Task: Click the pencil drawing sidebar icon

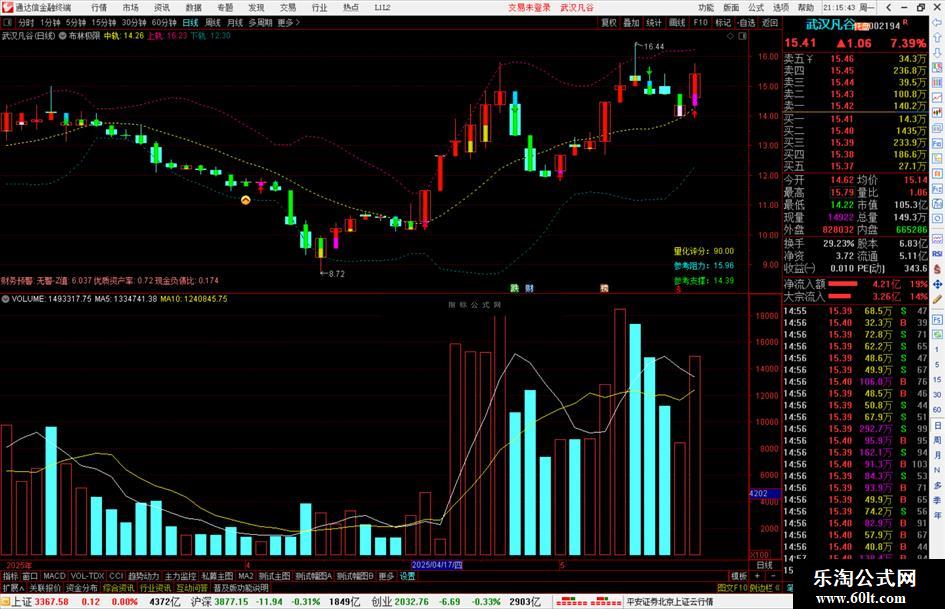Action: coord(937,299)
